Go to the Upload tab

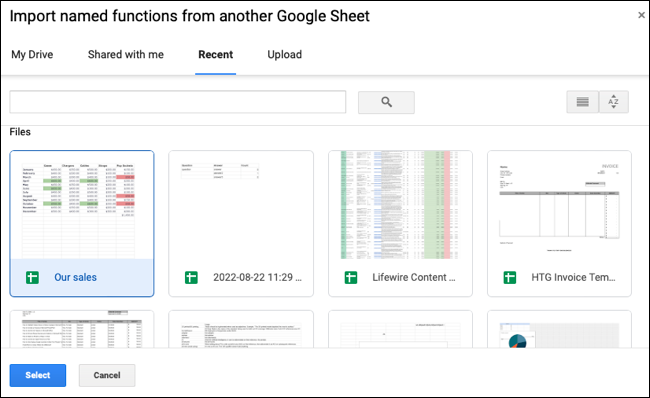click(284, 55)
